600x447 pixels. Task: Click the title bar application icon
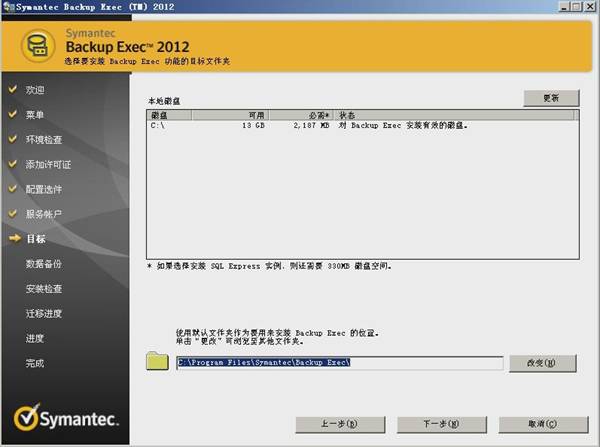[8, 8]
